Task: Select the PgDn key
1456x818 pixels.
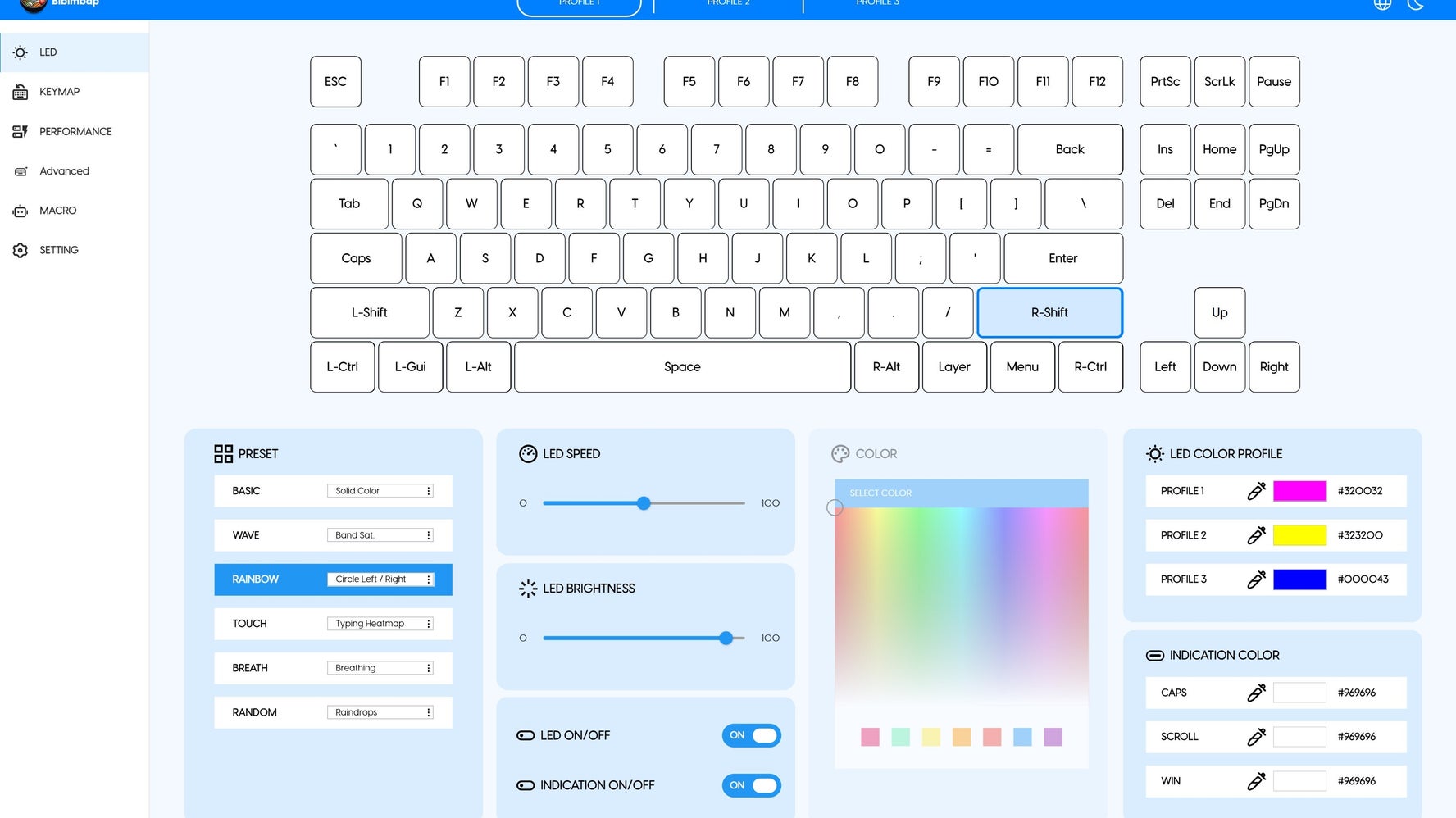Action: (1274, 203)
